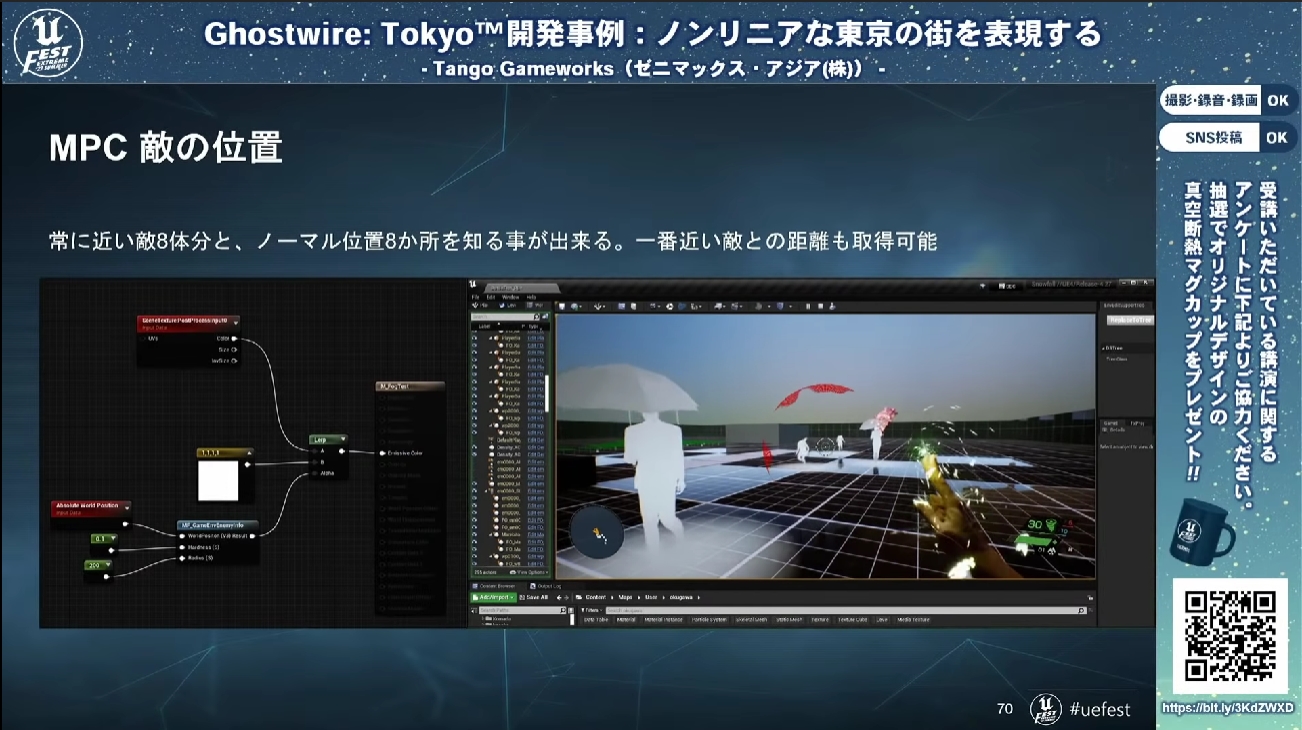Viewport: 1302px width, 730px height.
Task: Open the Source Control toolbar icon
Action: tap(575, 306)
